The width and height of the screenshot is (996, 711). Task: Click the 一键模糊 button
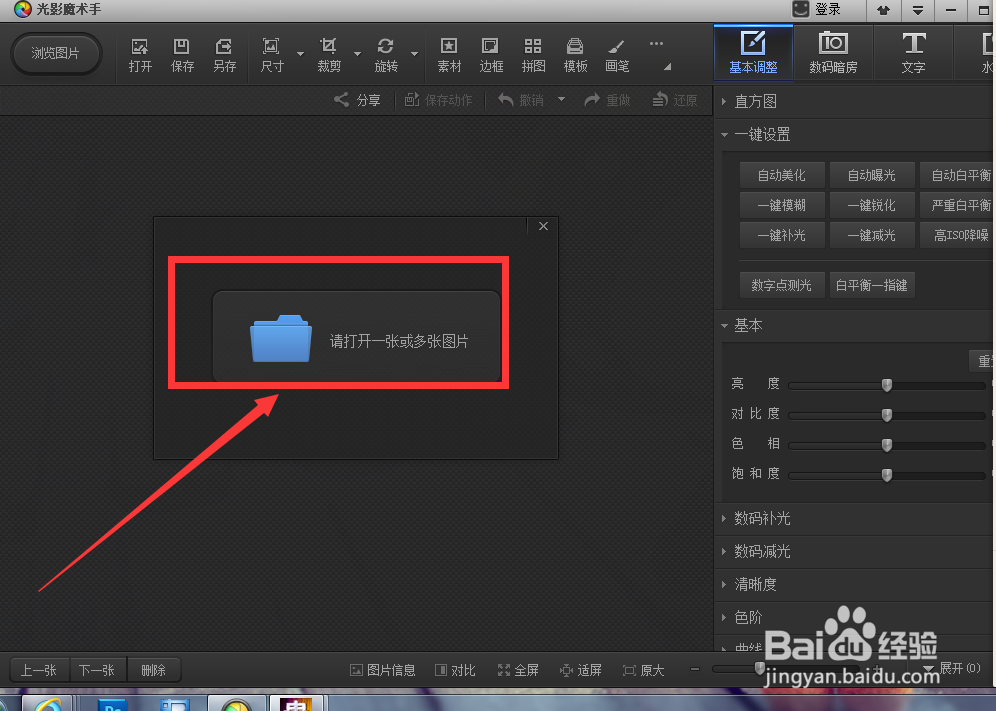coord(782,205)
